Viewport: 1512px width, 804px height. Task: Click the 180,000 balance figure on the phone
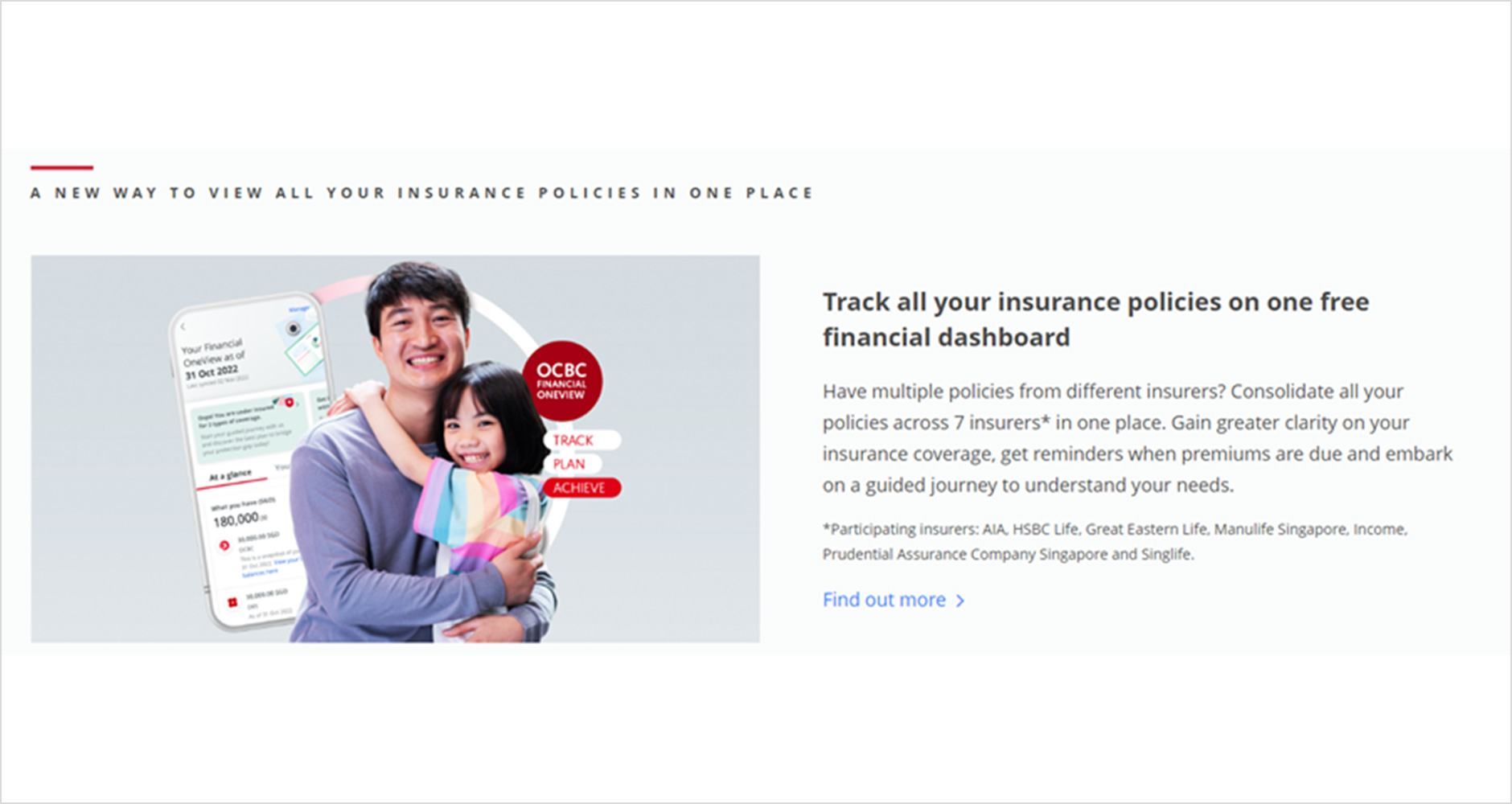[x=236, y=519]
